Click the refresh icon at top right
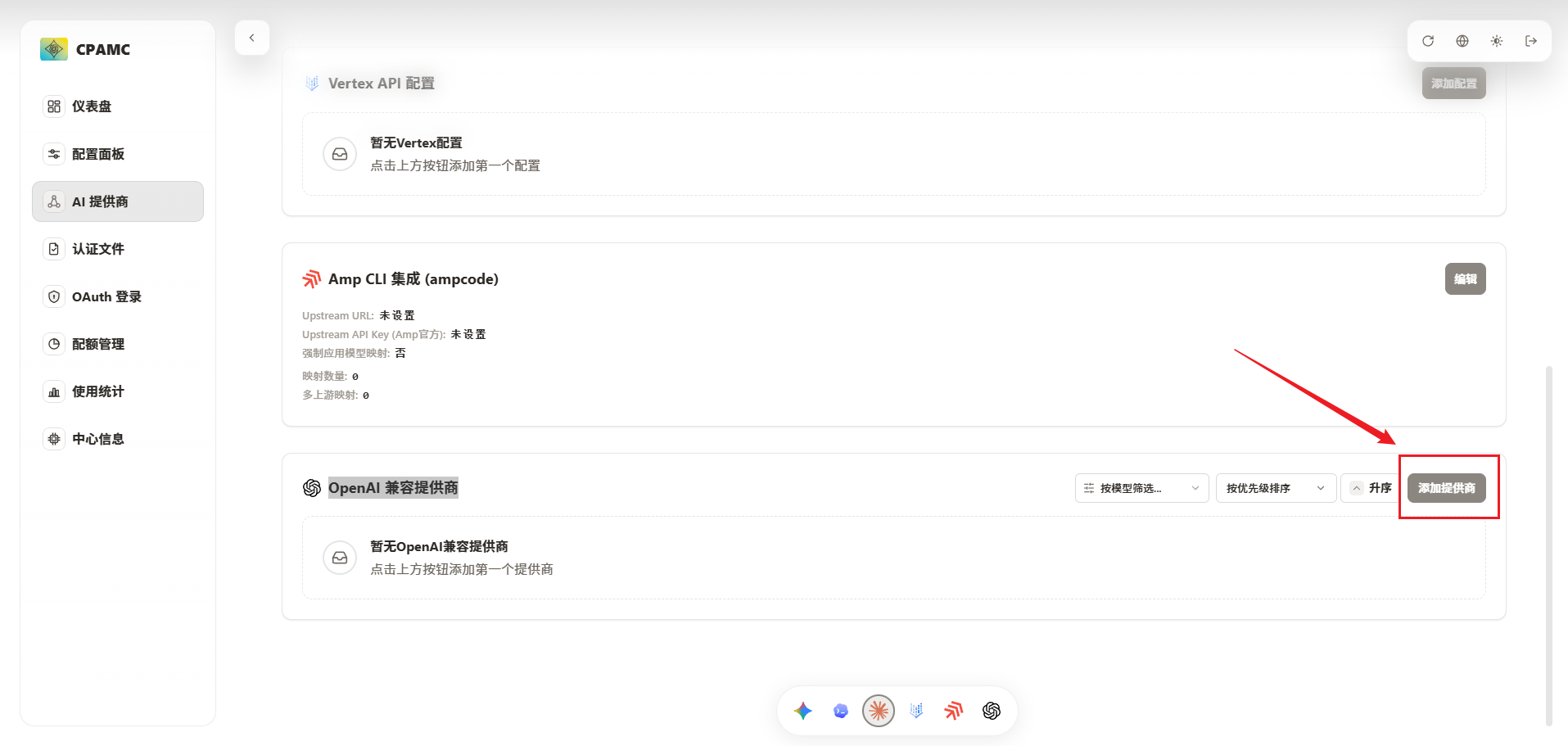 click(x=1428, y=41)
